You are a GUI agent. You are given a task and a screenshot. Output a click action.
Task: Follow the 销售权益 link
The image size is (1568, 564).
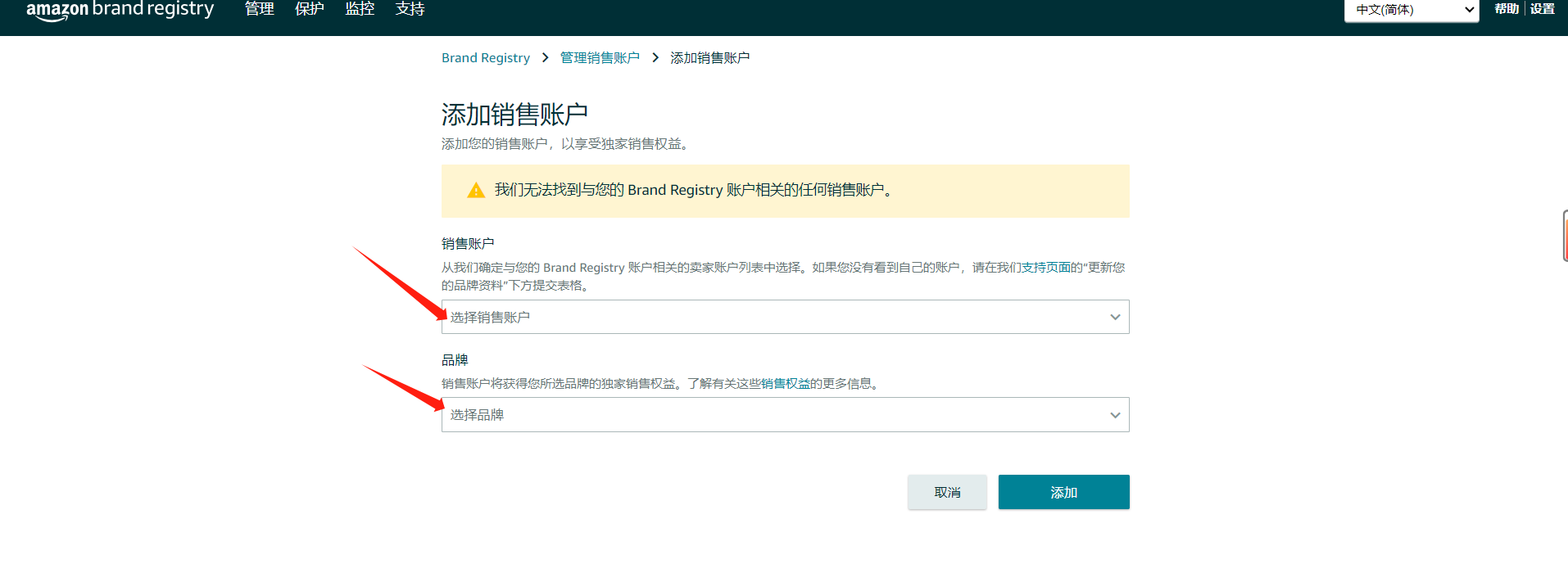(786, 384)
